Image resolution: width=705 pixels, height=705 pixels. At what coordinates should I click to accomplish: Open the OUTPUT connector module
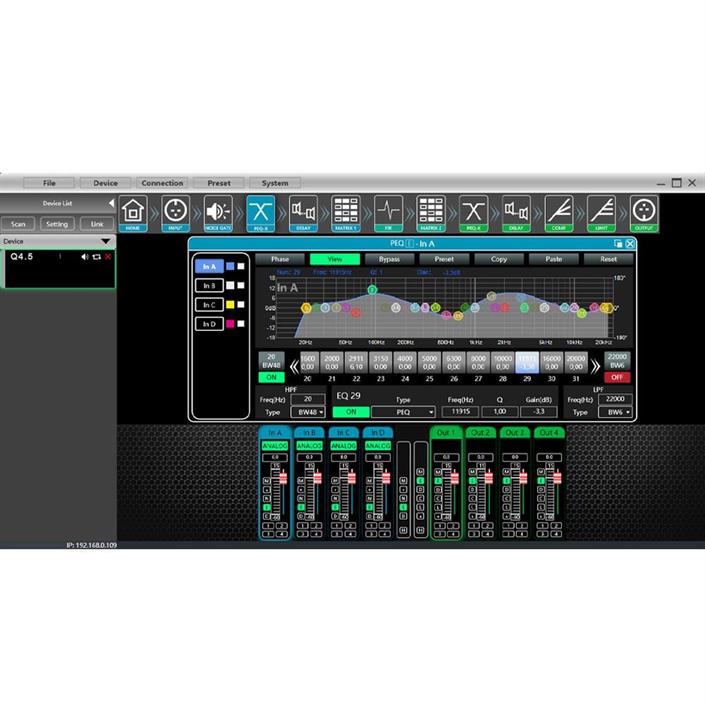(x=644, y=210)
